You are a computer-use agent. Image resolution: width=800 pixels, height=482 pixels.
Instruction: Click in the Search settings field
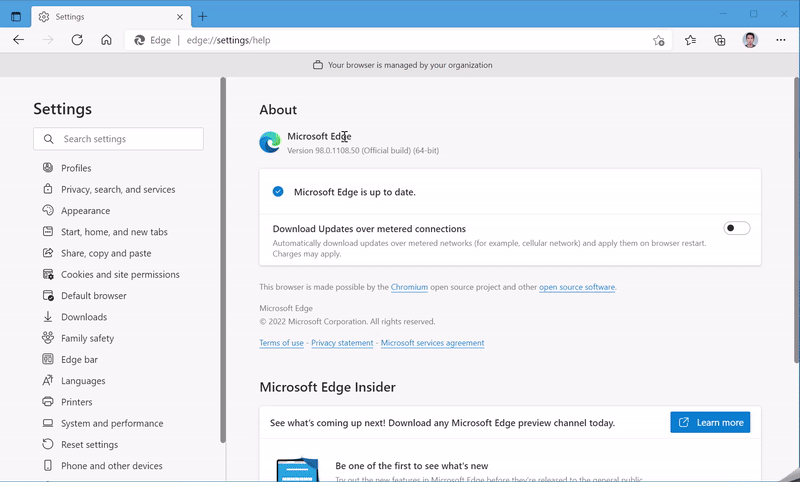point(125,139)
